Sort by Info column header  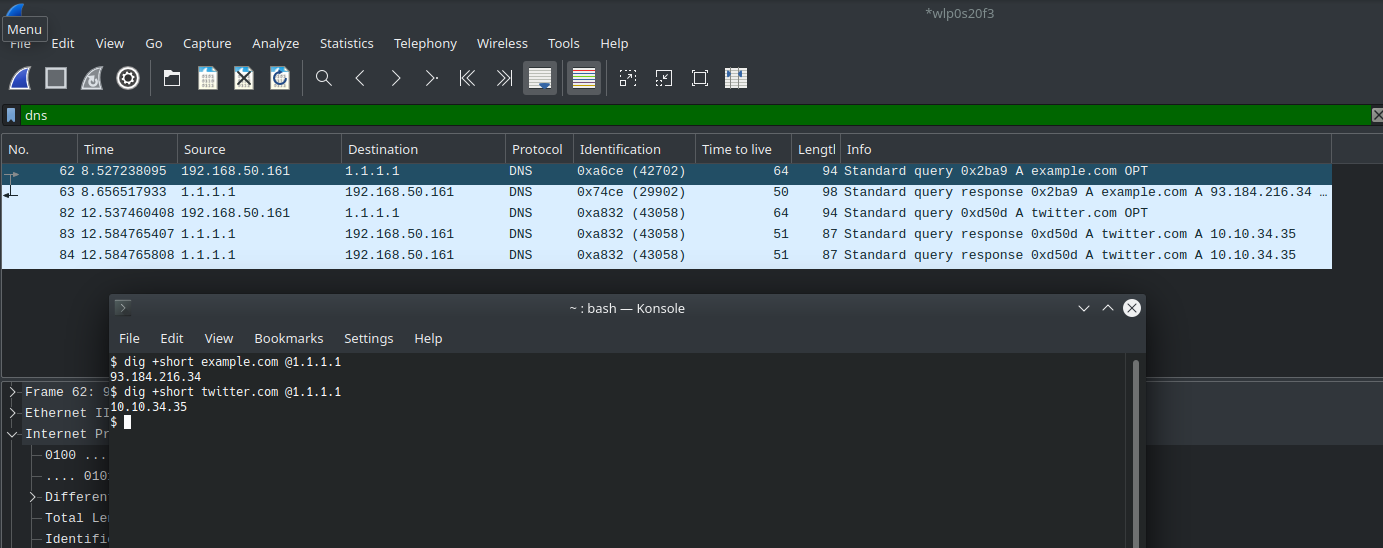pyautogui.click(x=1086, y=149)
